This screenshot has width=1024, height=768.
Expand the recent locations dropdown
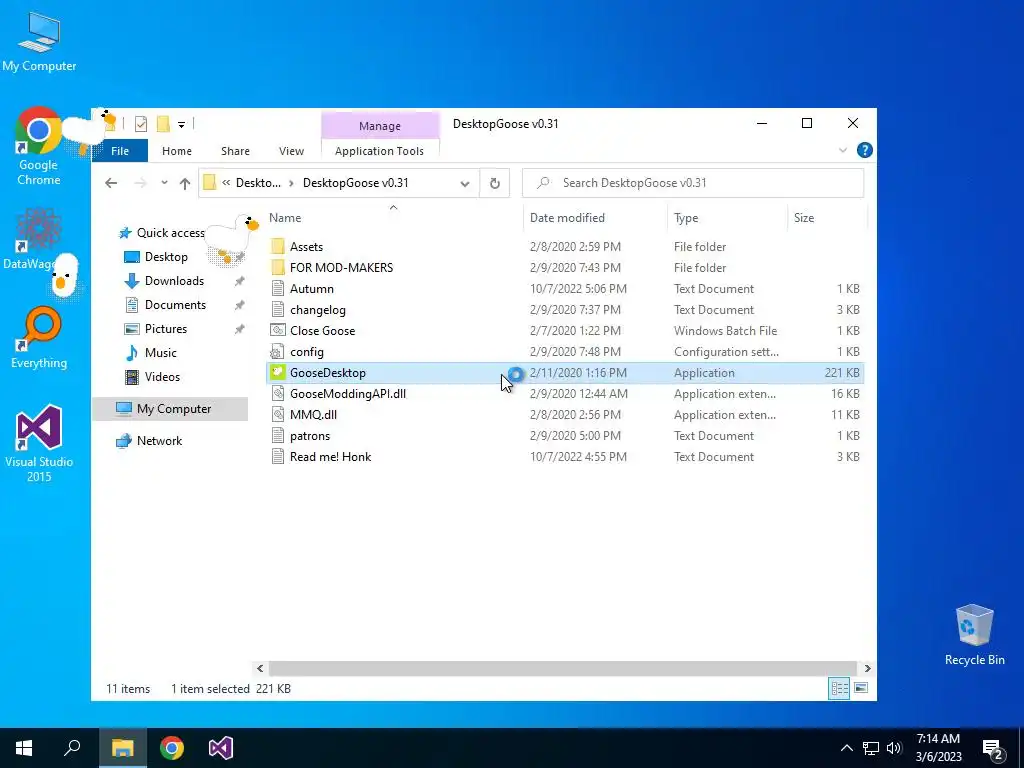(x=164, y=183)
